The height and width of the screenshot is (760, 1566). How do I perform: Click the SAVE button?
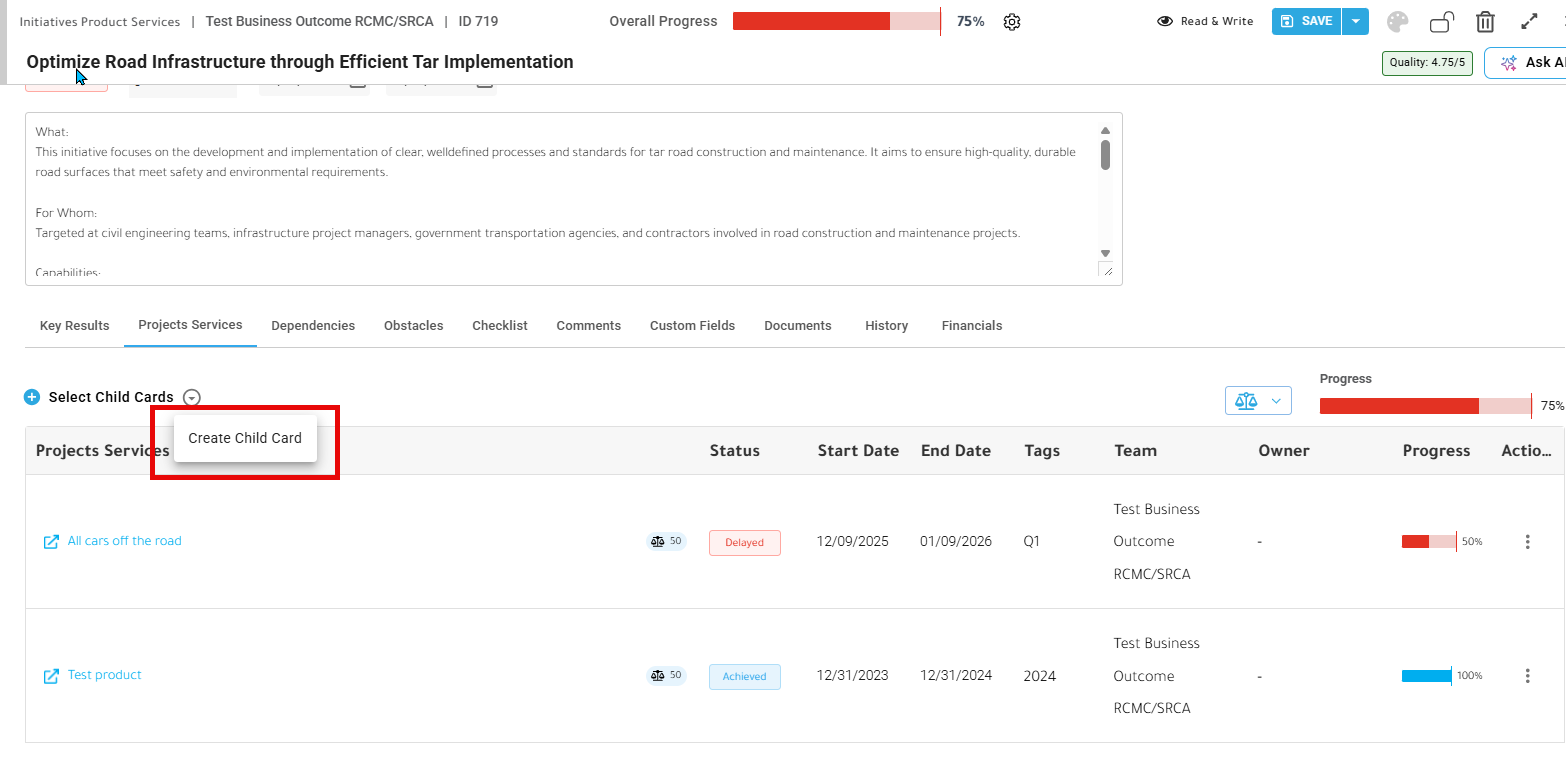[x=1306, y=21]
